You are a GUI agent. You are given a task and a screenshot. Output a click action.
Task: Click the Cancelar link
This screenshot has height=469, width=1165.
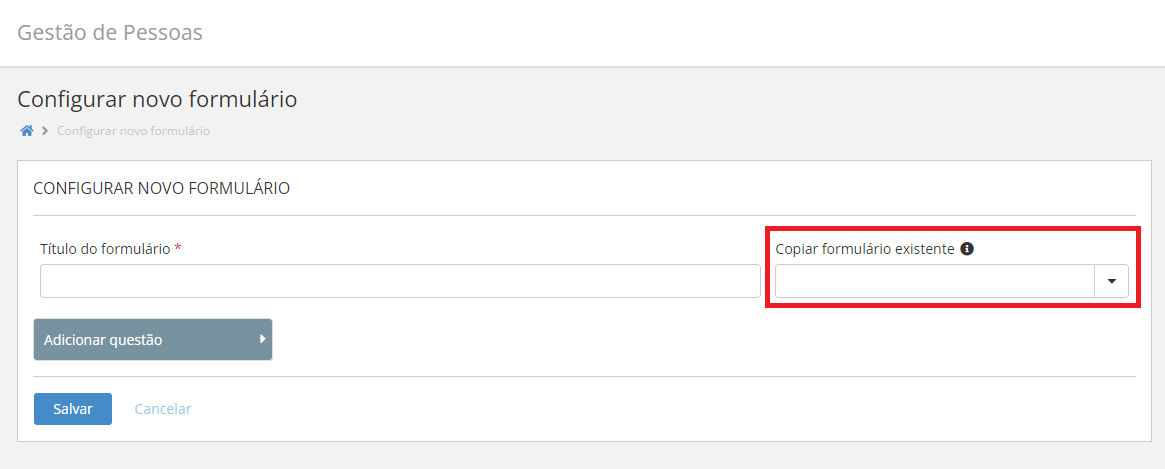pos(163,409)
